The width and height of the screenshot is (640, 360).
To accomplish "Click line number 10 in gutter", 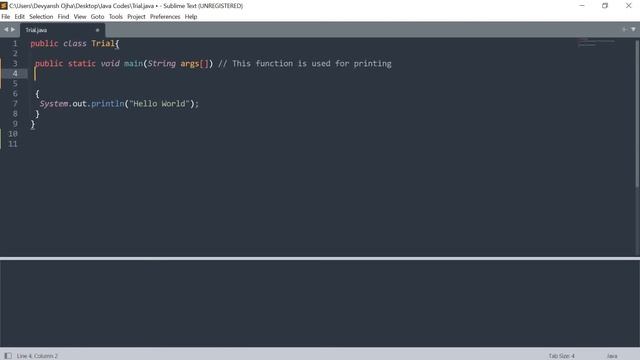I will (x=13, y=133).
